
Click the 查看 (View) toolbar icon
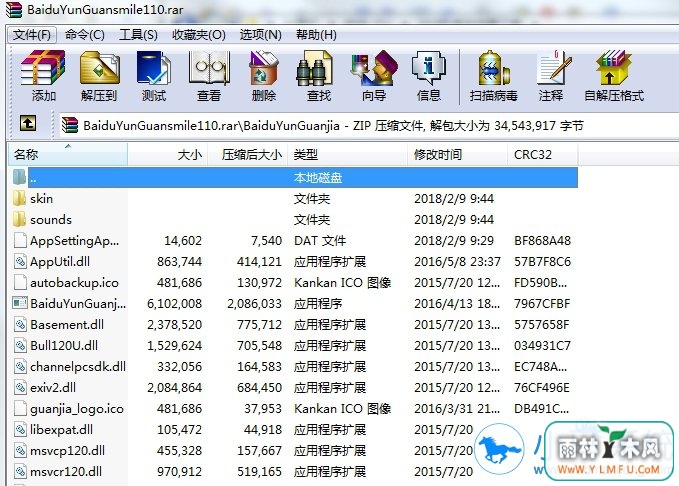click(209, 68)
